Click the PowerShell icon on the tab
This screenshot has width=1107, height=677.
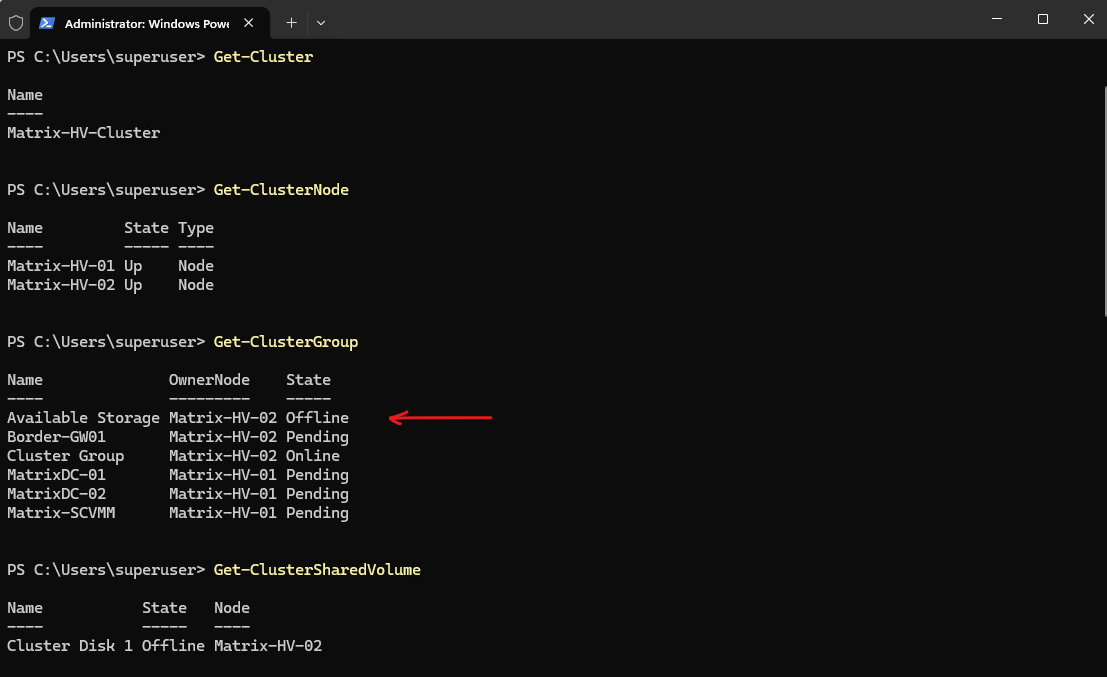pos(47,23)
